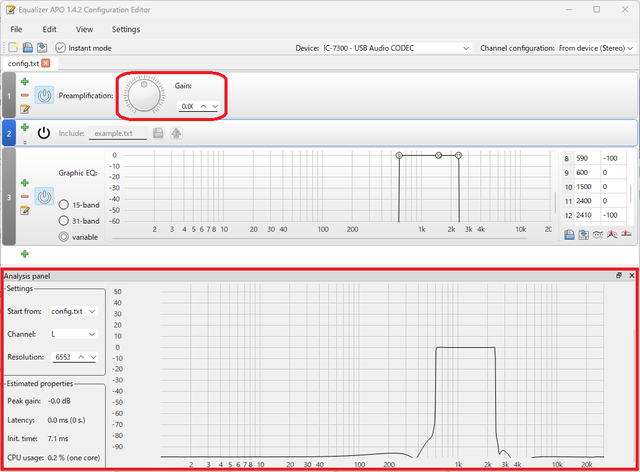Open the analysis Channel dropdown
Image resolution: width=640 pixels, height=472 pixels.
[74, 334]
